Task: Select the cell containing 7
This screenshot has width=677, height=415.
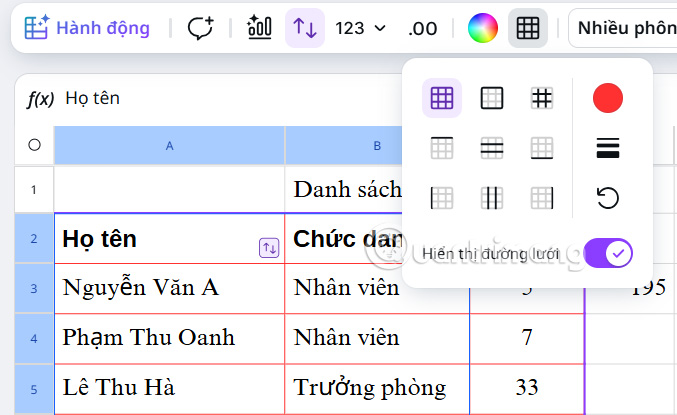Action: [x=527, y=339]
